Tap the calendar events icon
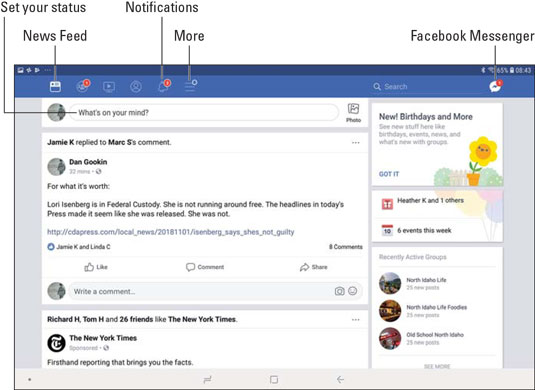535x390 pixels. click(387, 231)
